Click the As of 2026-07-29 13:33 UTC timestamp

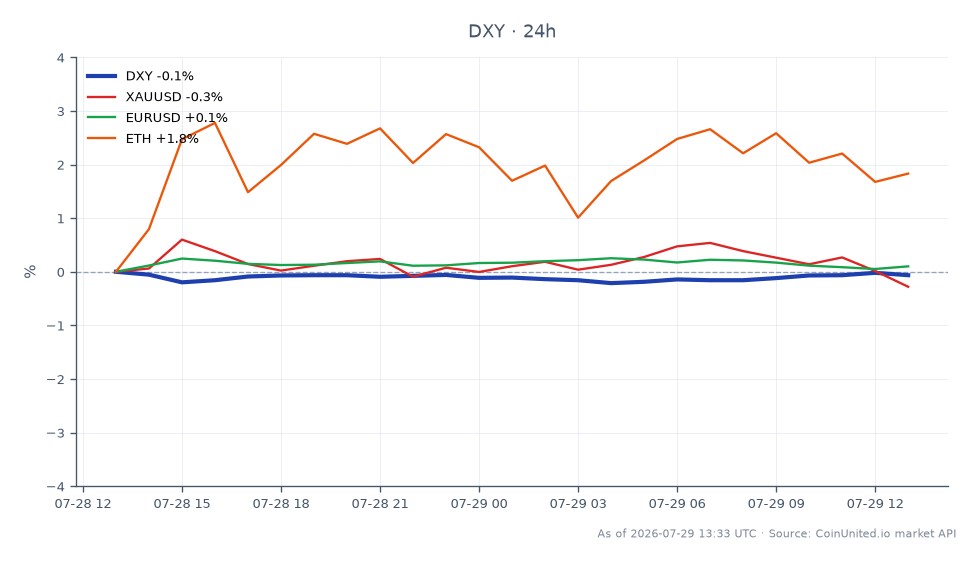click(676, 533)
